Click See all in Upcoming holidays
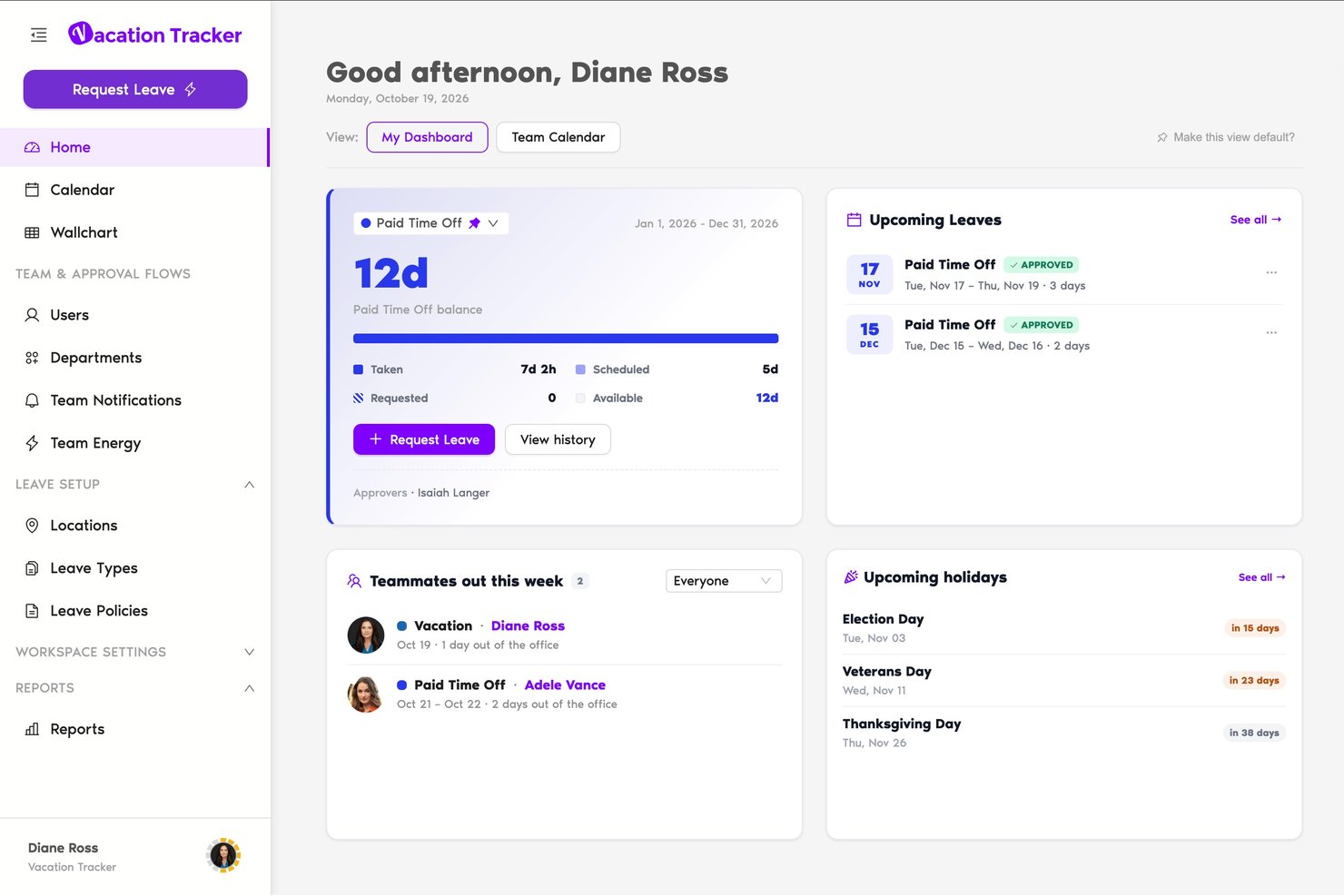This screenshot has width=1344, height=896. pos(1261,577)
